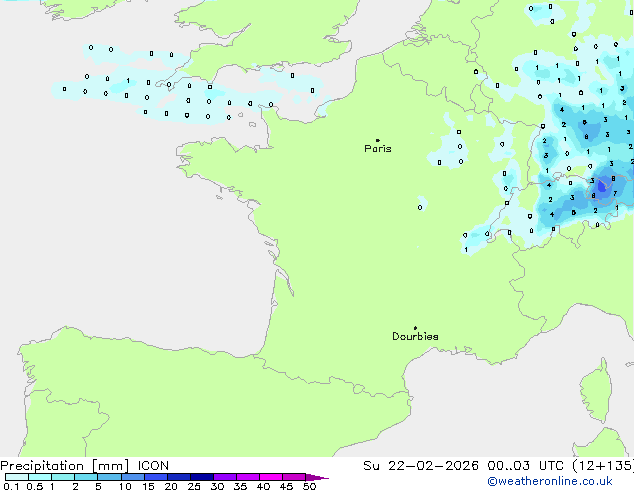Pick the 15–20 mm blue legend swatch

(156, 477)
